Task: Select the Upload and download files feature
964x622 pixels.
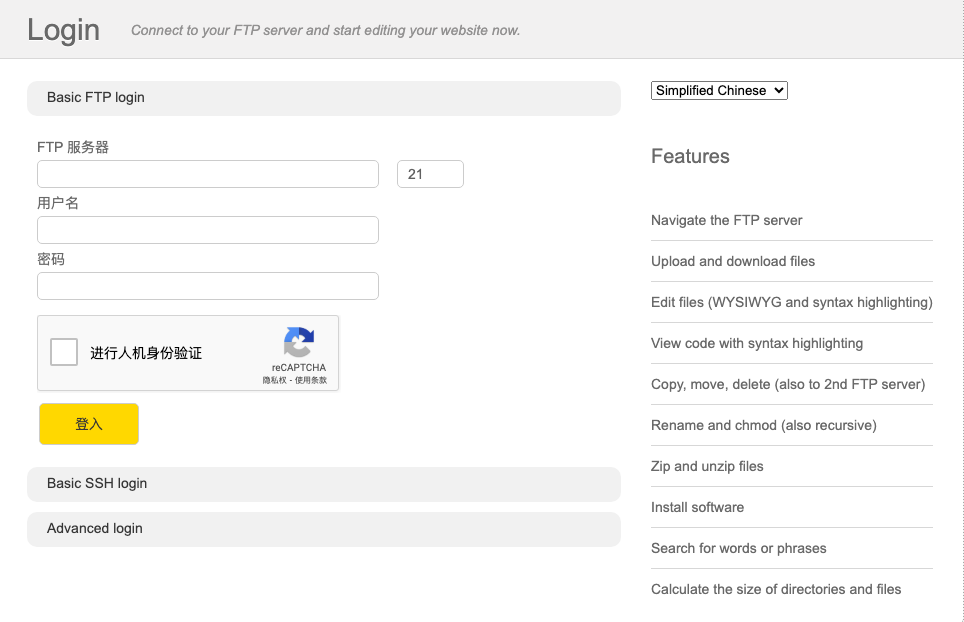Action: (733, 261)
